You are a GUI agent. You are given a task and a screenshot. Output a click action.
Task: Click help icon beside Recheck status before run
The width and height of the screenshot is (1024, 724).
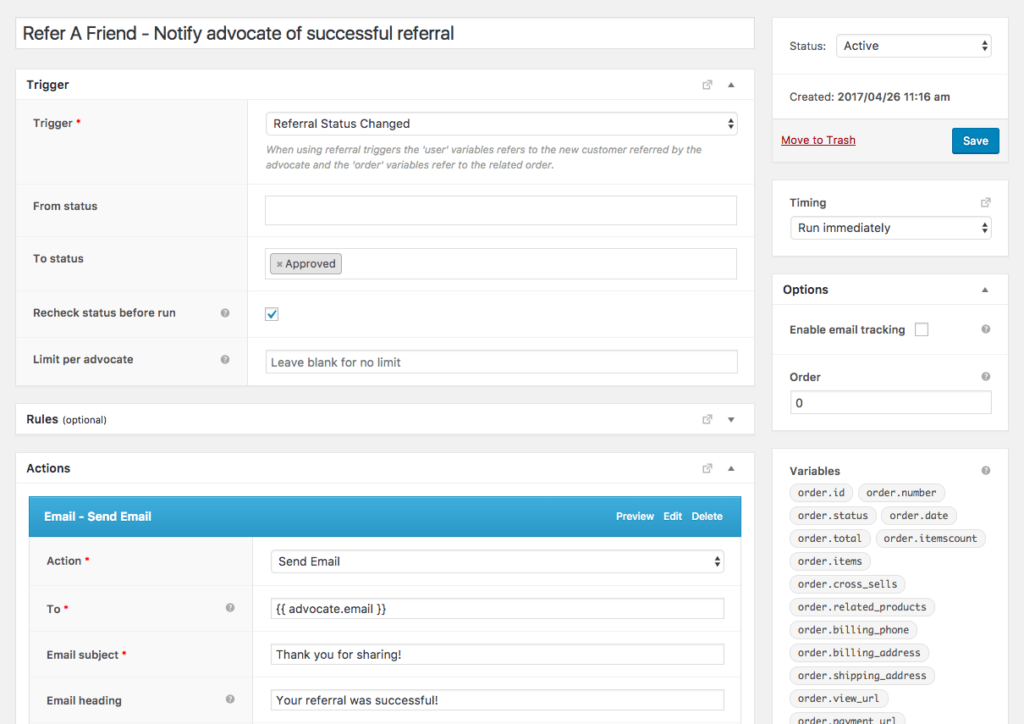click(229, 312)
